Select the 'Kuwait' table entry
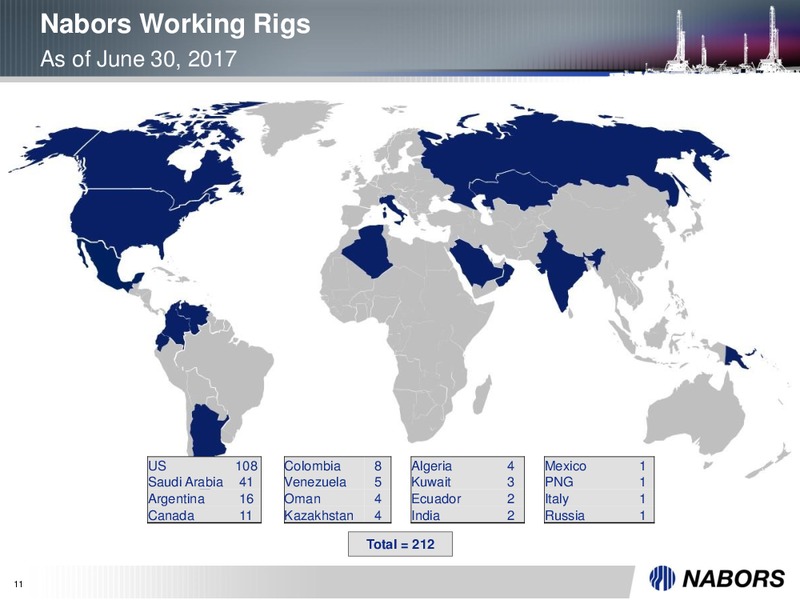 click(431, 482)
